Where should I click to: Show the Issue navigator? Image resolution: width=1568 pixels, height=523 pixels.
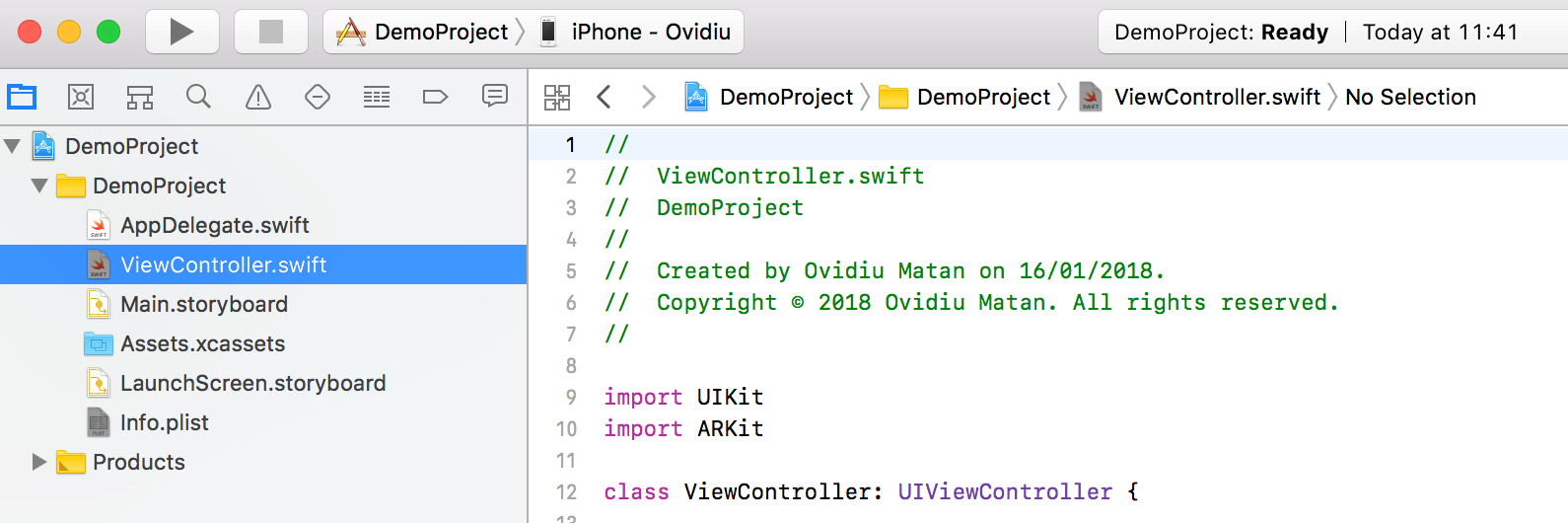(258, 97)
